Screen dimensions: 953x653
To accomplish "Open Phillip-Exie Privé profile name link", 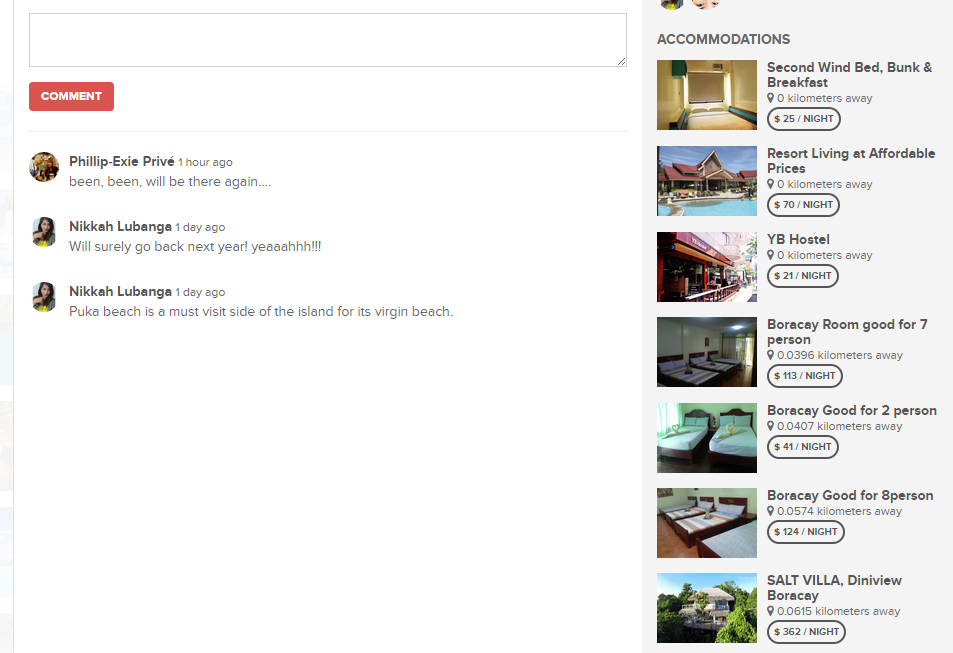I will (122, 161).
